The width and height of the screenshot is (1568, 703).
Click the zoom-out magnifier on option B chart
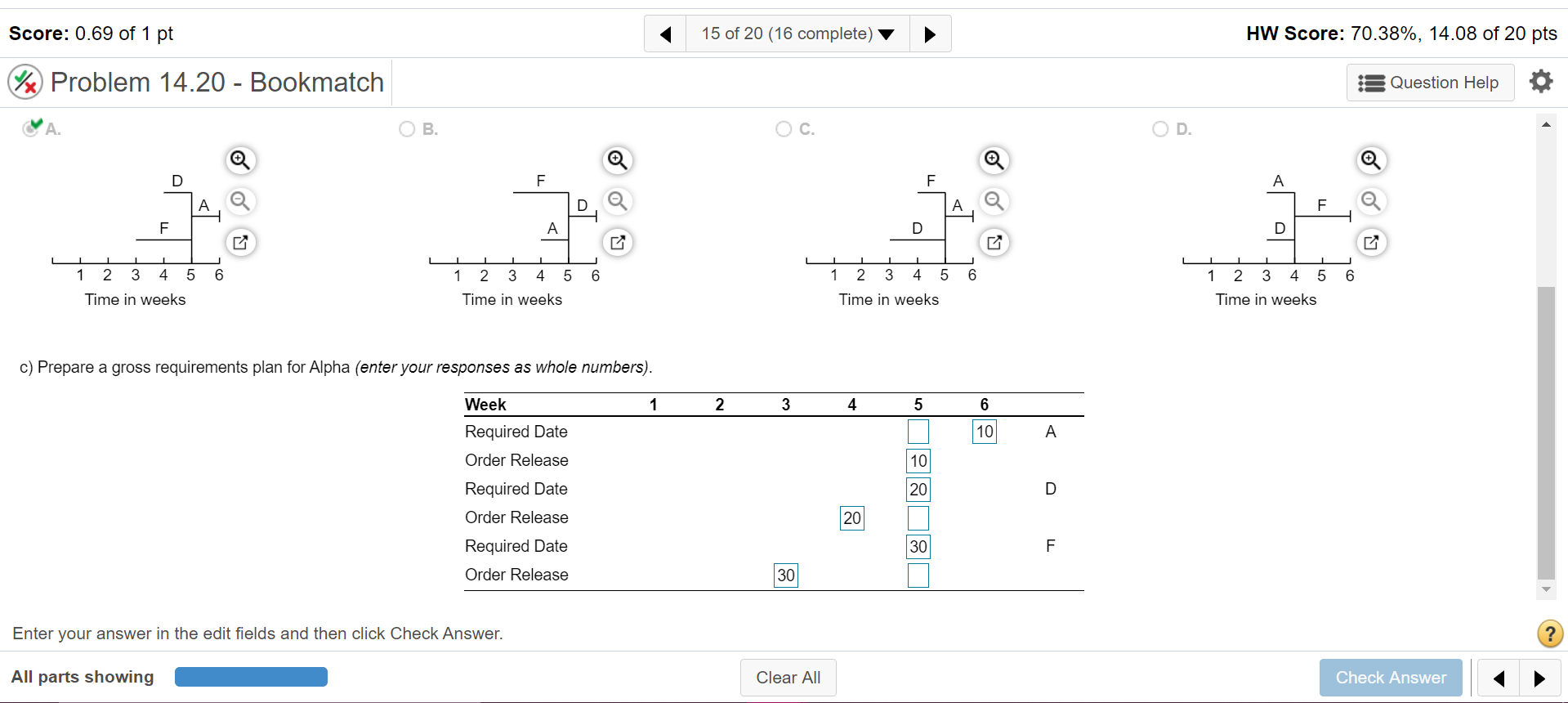coord(617,201)
